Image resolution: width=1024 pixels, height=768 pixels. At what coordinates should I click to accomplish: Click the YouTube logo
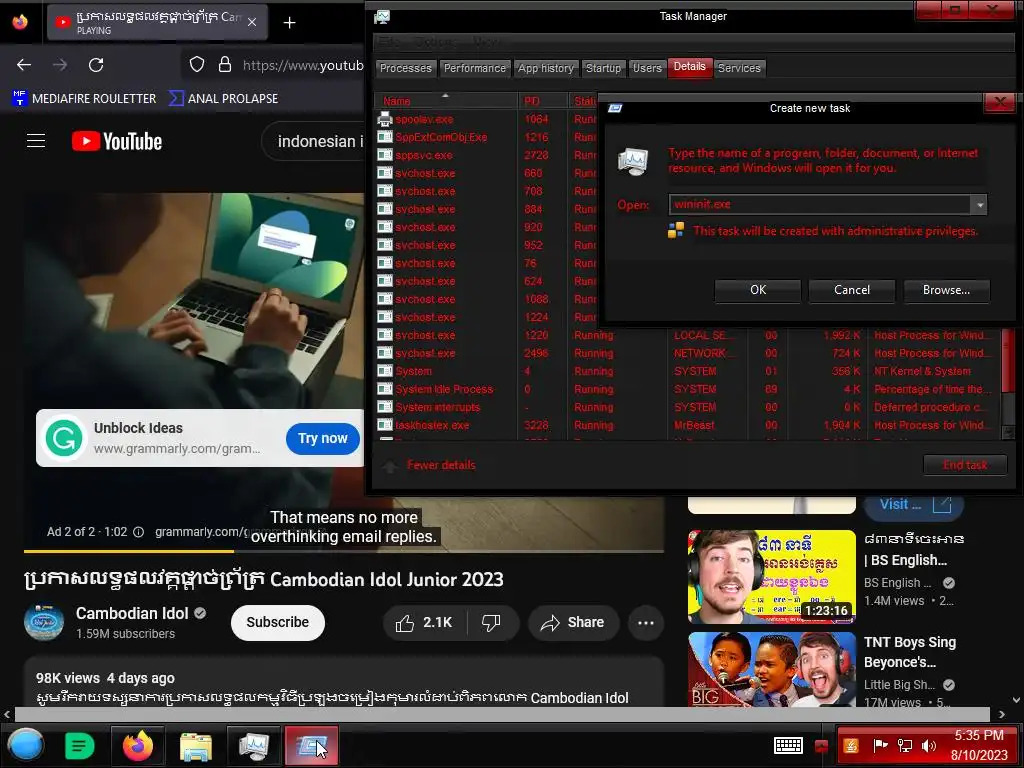pyautogui.click(x=117, y=141)
